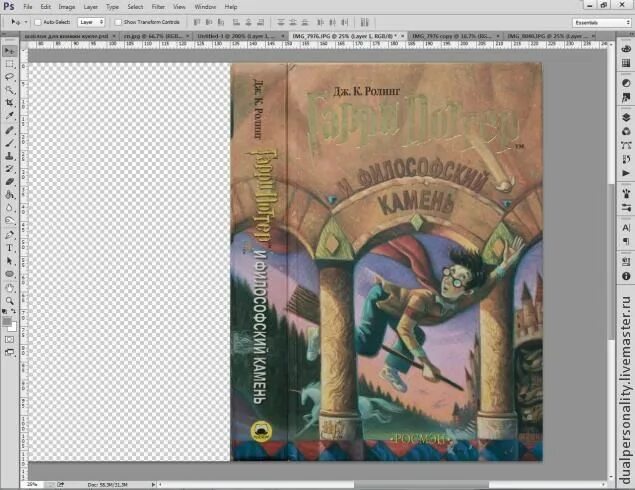Image resolution: width=635 pixels, height=490 pixels.
Task: Close the Untitled-1 document tab
Action: pos(283,36)
